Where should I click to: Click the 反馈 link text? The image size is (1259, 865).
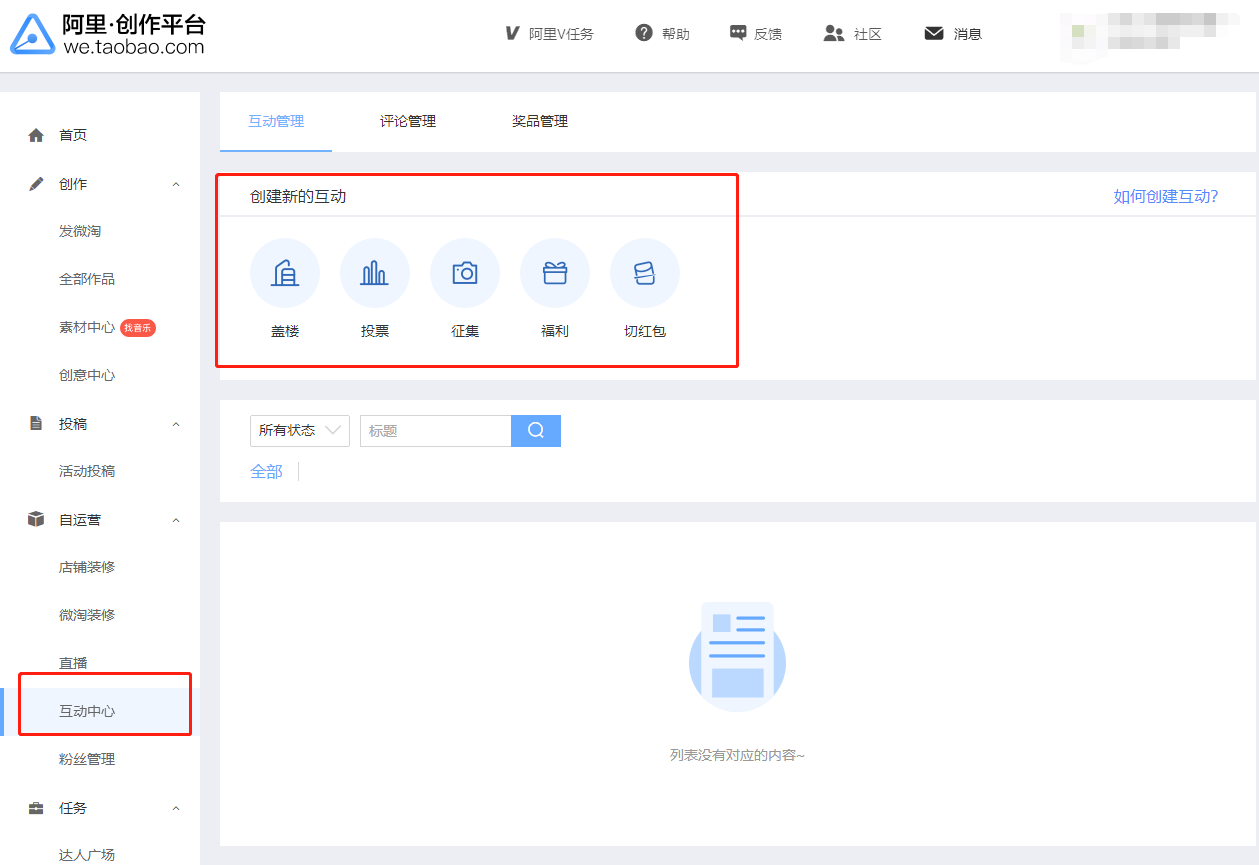click(x=768, y=34)
